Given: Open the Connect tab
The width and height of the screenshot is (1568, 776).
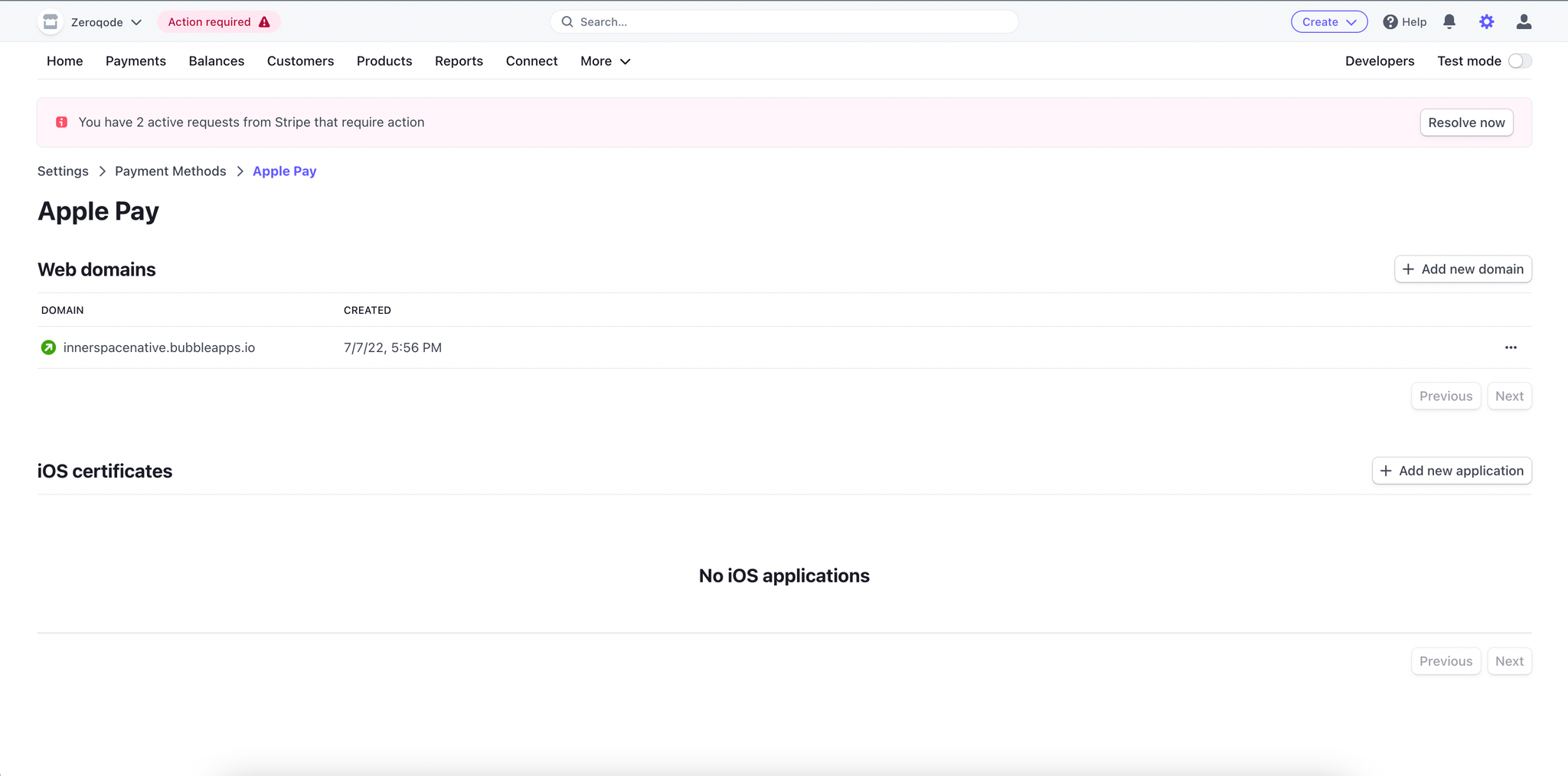Looking at the screenshot, I should pyautogui.click(x=531, y=61).
